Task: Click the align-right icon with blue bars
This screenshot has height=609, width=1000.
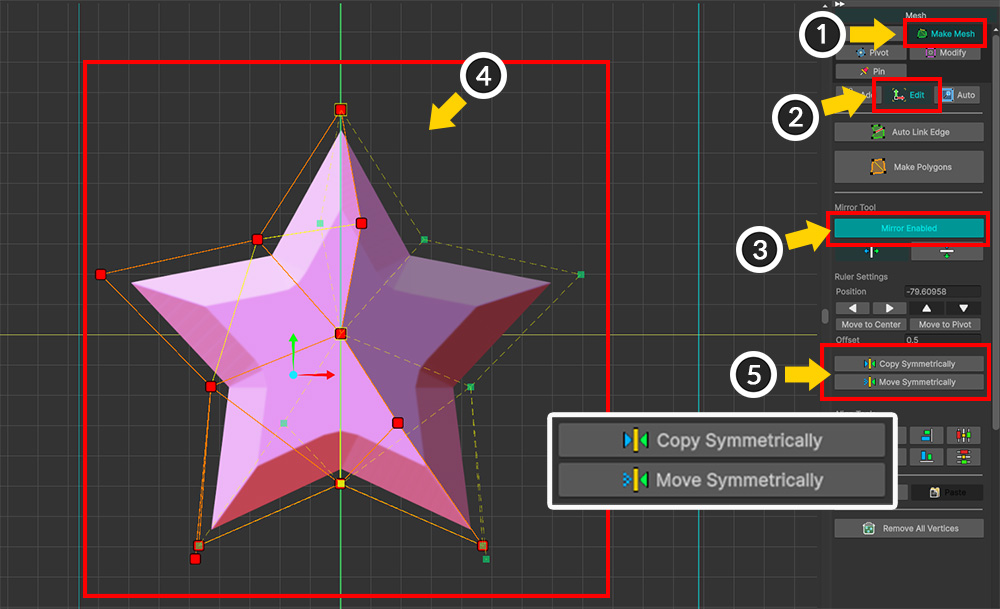Action: pos(927,436)
